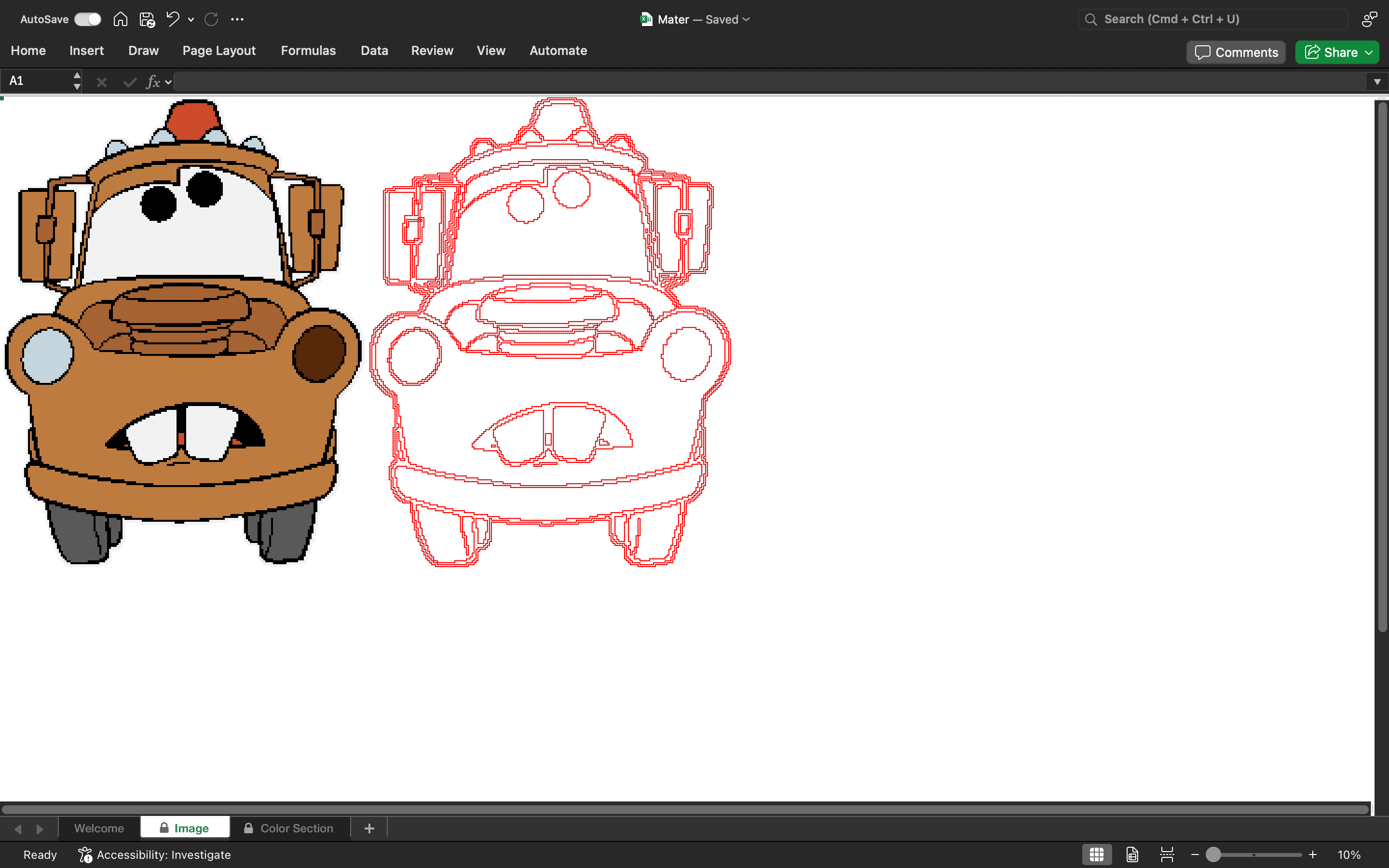
Task: Click the Undo arrow icon
Action: (173, 19)
